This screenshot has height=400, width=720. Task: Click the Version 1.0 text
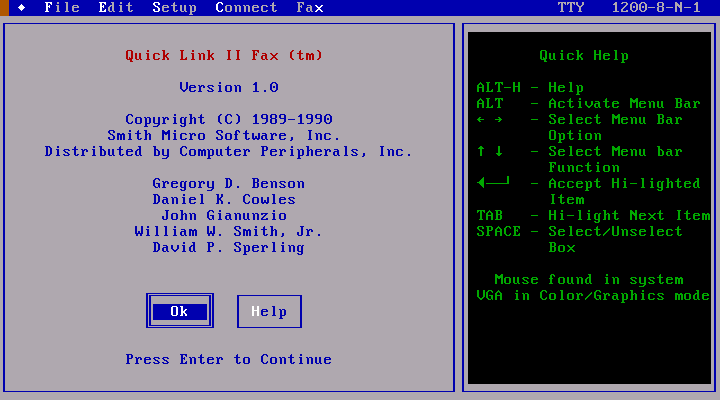[x=229, y=87]
